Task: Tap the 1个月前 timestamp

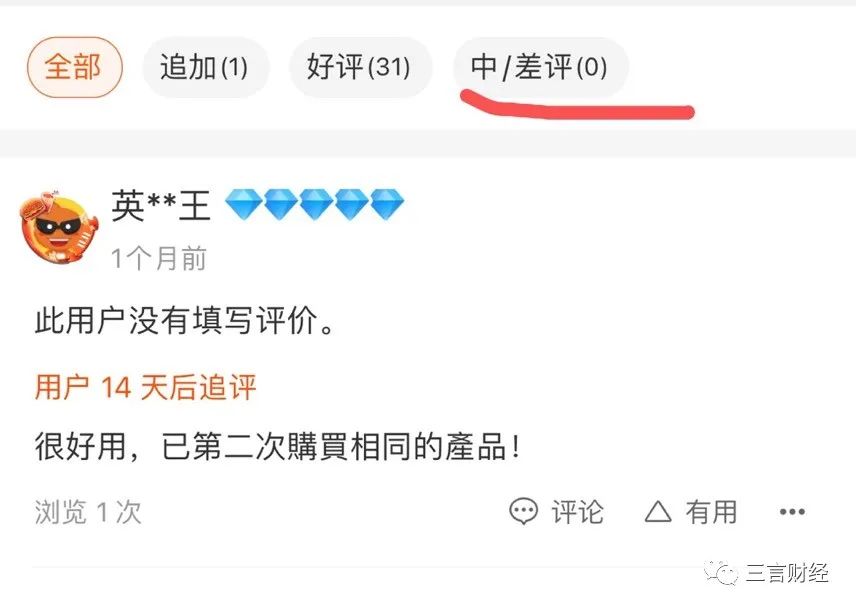Action: click(159, 258)
